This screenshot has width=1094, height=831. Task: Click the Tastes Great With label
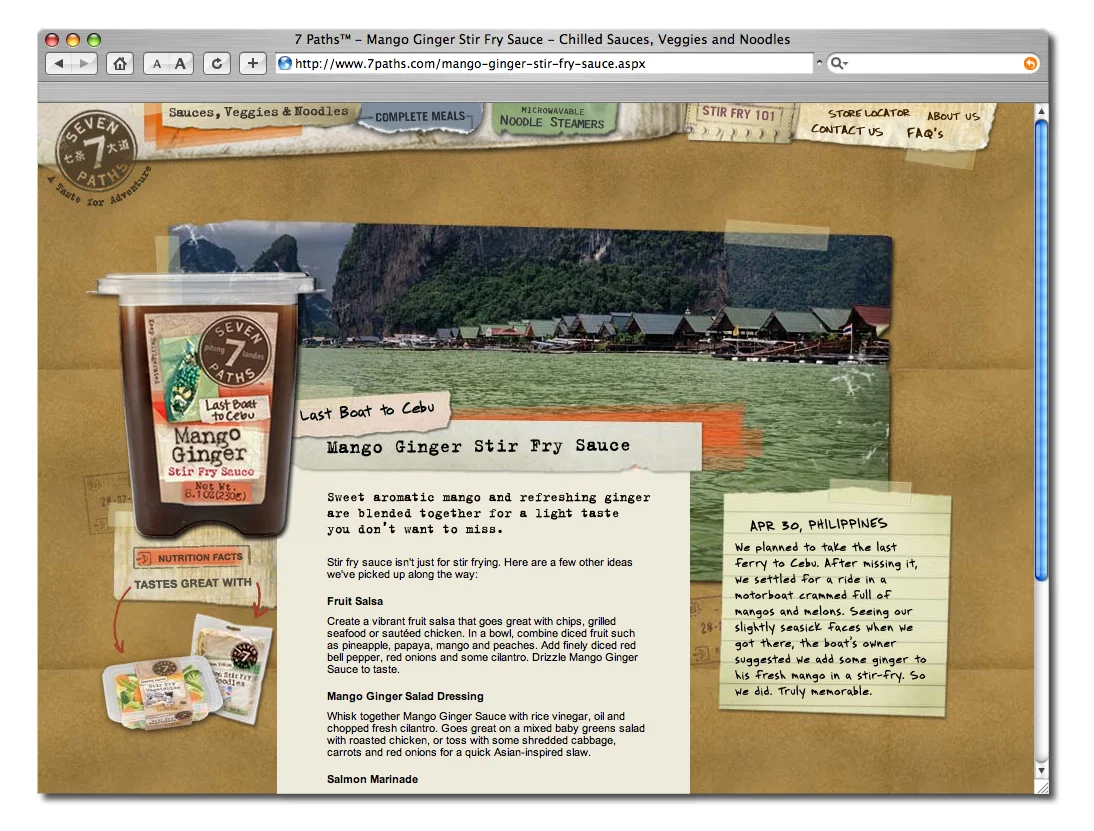point(193,583)
